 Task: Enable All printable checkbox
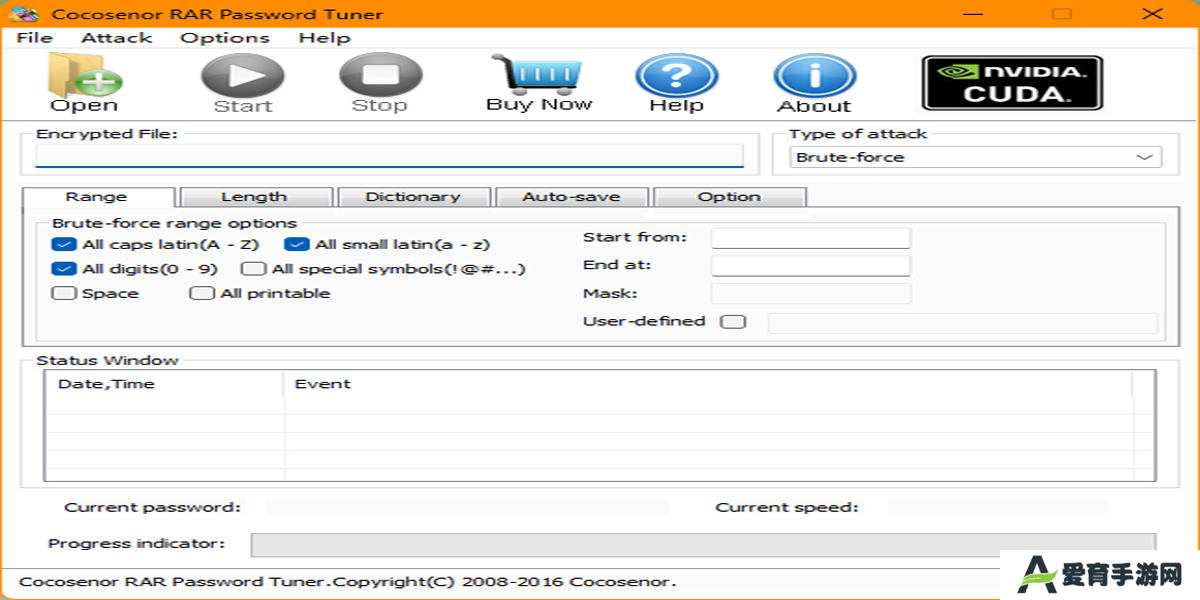pos(202,293)
